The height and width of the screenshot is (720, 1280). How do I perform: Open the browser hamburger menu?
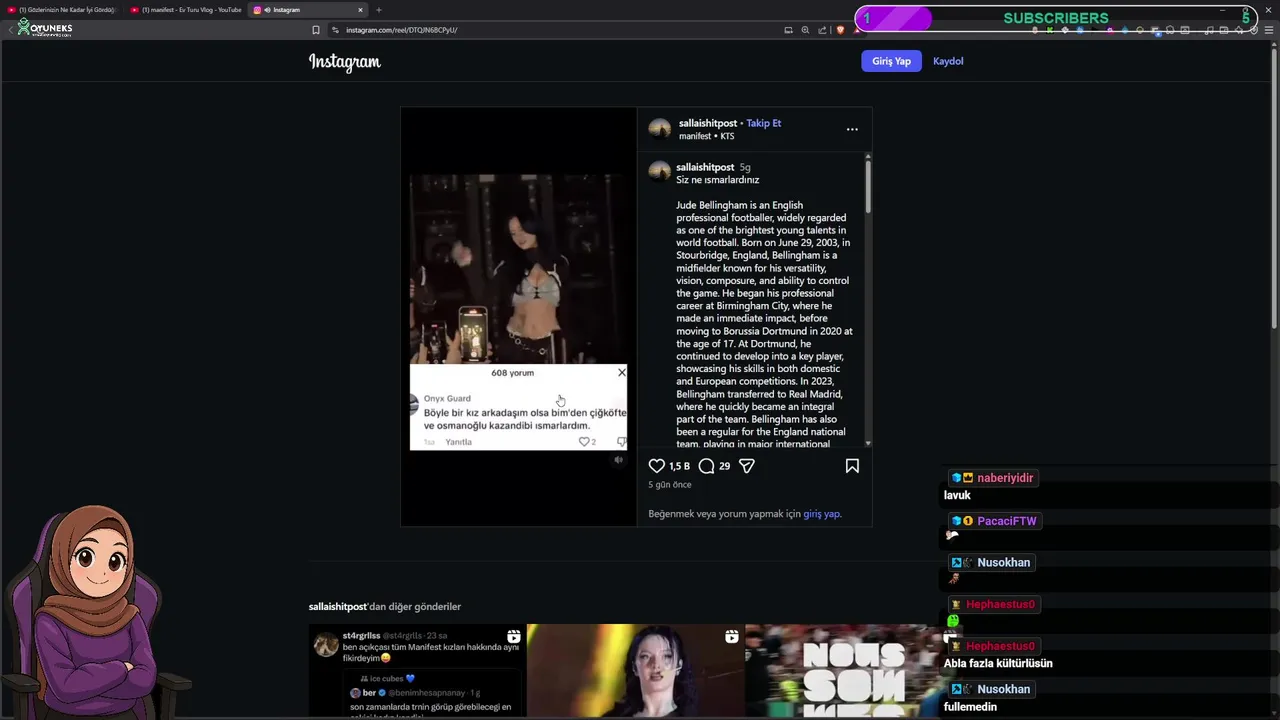point(1270,30)
